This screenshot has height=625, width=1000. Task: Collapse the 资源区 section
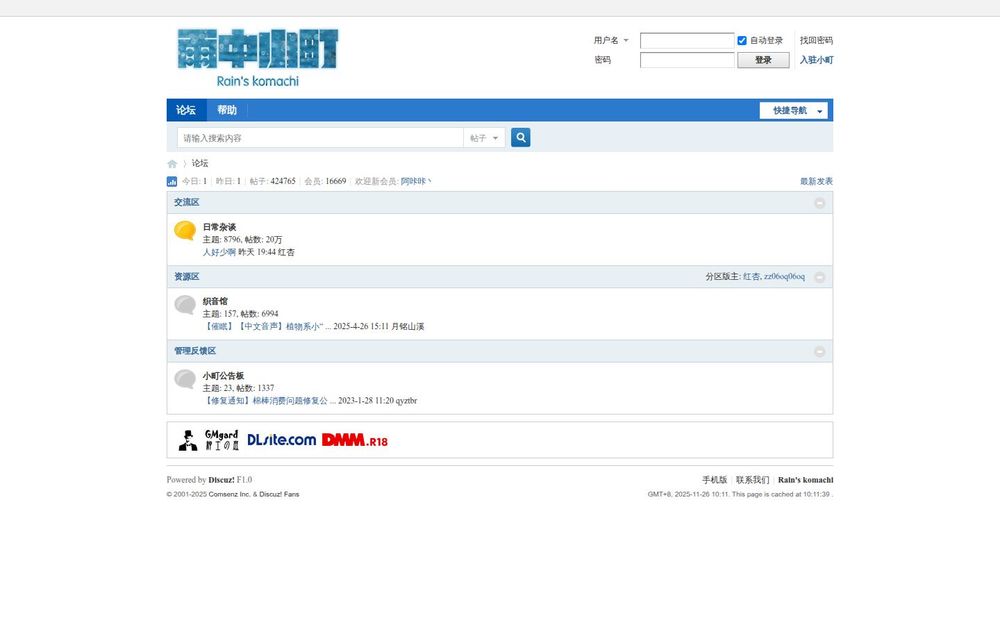coord(820,277)
